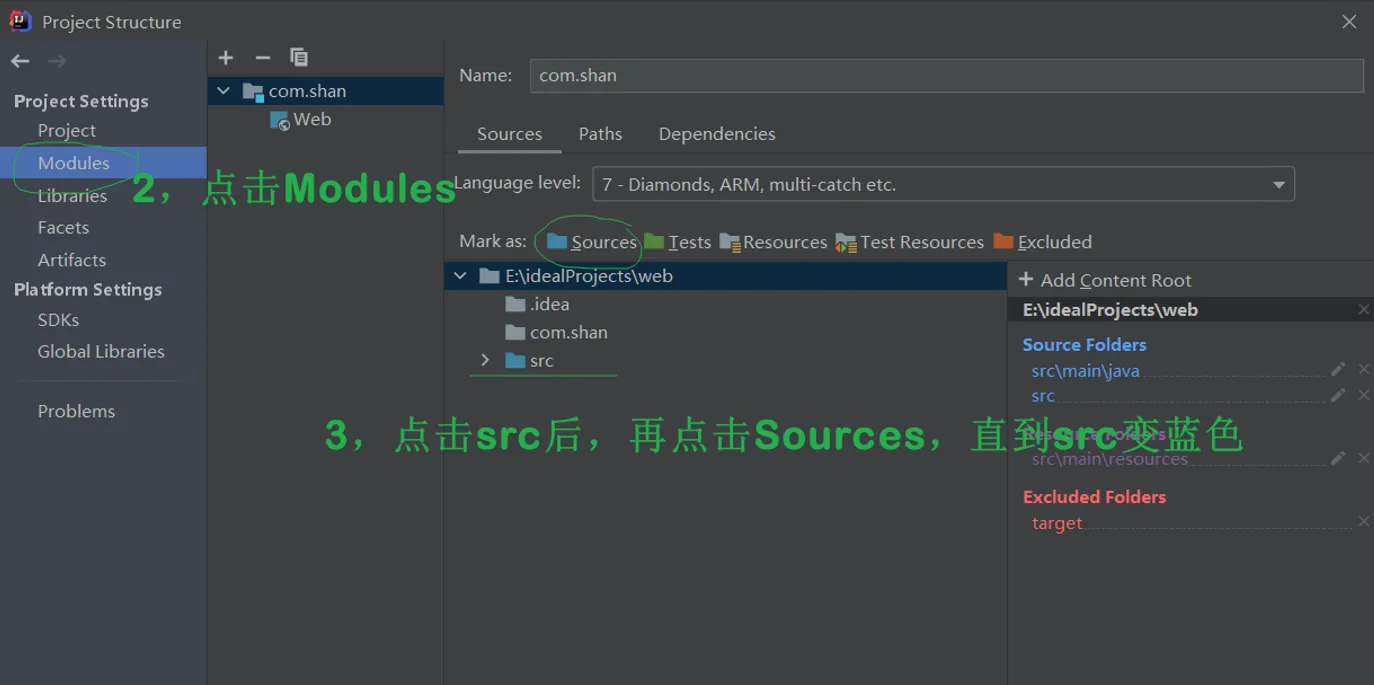Add a new module with plus icon
This screenshot has width=1374, height=685.
226,58
